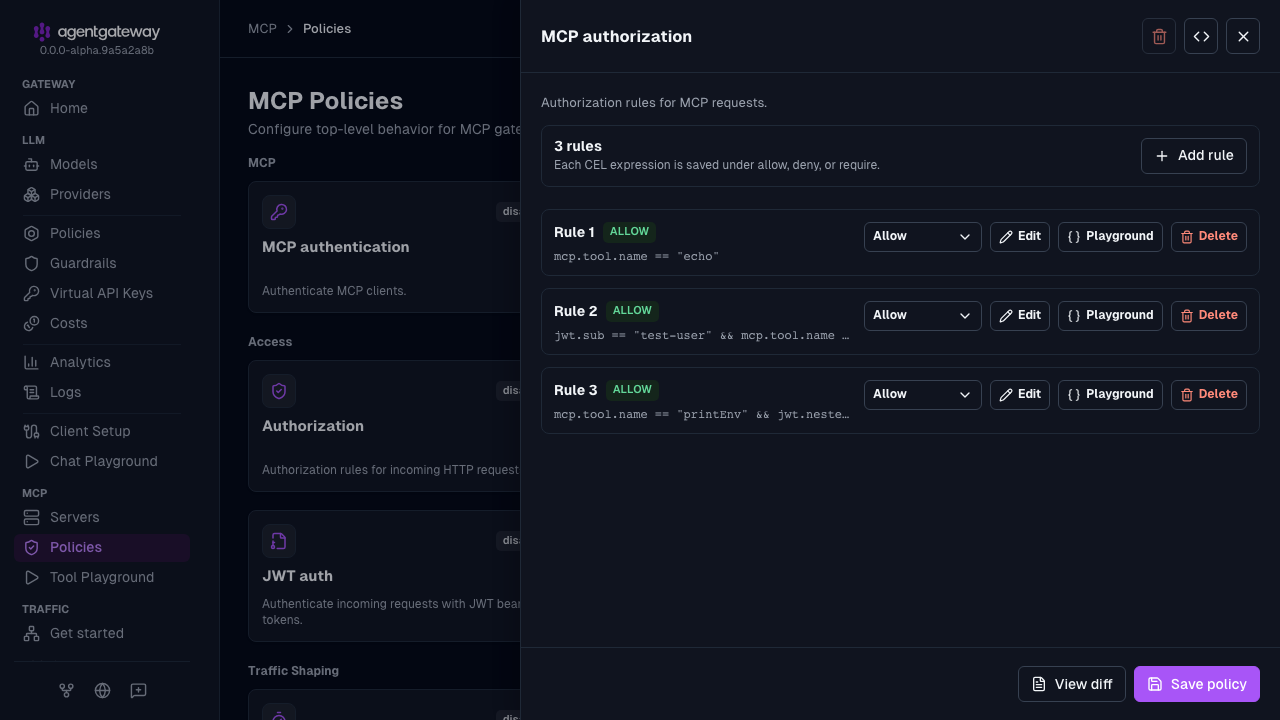1280x720 pixels.
Task: Click the ALLOW badge on Rule 1
Action: (629, 232)
